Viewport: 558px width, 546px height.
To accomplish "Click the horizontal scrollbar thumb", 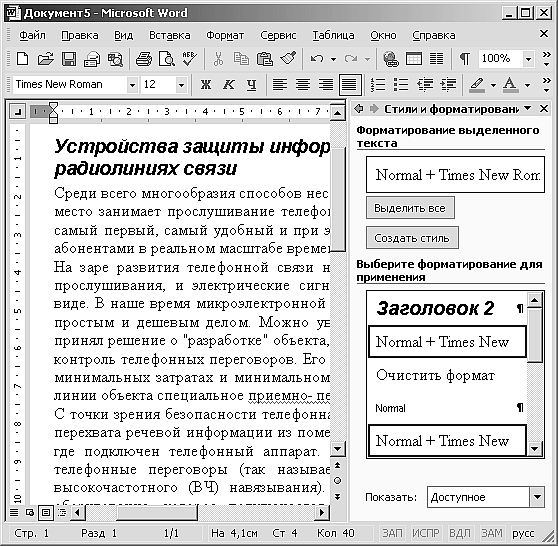I will pyautogui.click(x=157, y=513).
